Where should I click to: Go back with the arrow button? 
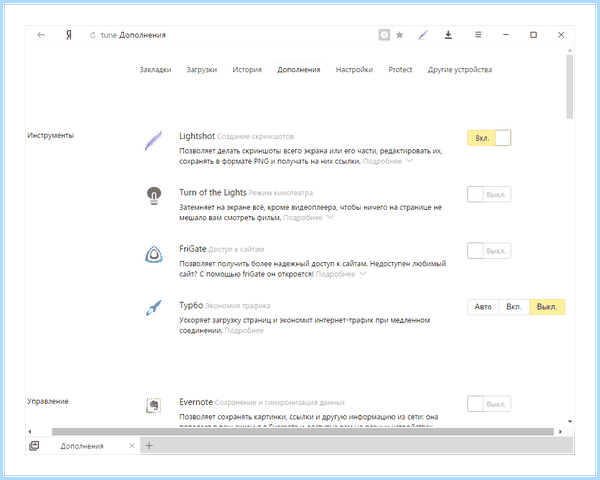click(x=41, y=35)
